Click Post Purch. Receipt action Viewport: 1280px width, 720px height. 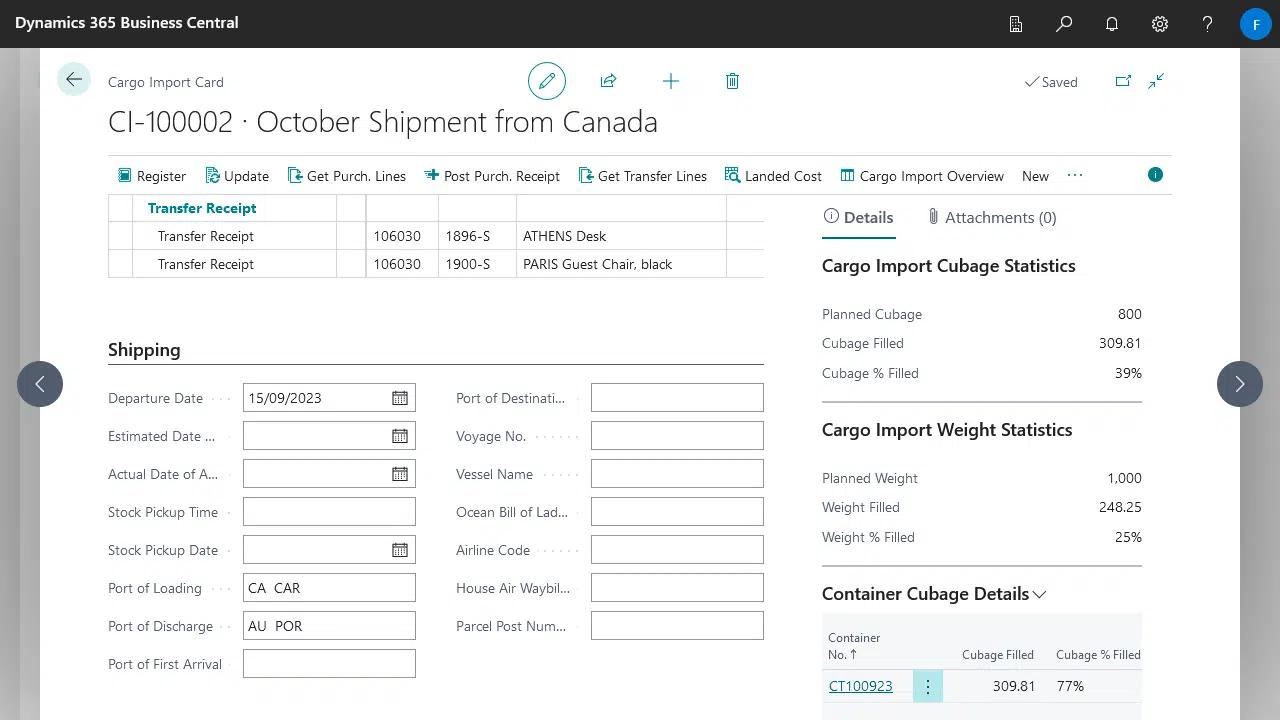(x=492, y=176)
